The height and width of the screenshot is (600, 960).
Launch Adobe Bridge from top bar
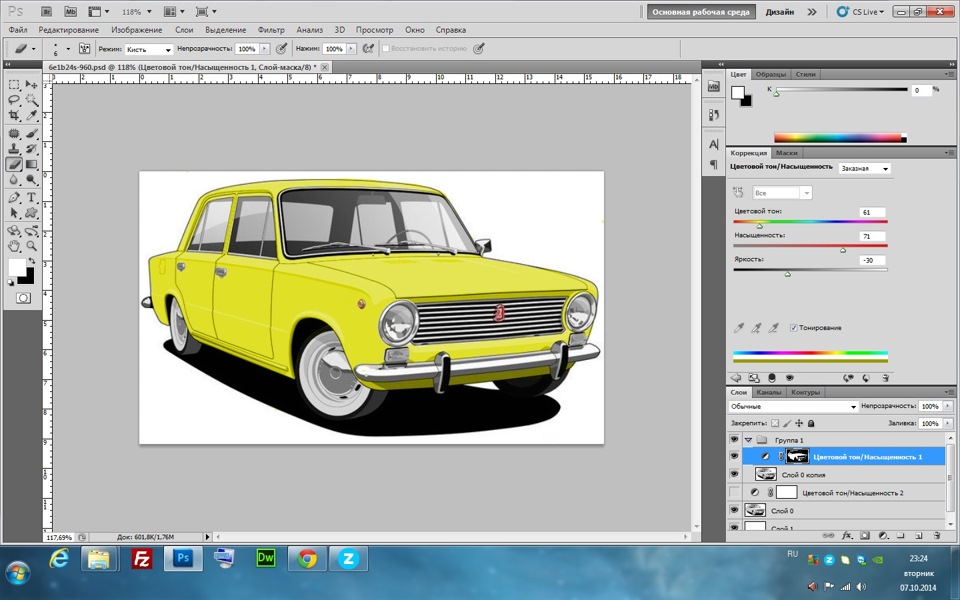47,12
